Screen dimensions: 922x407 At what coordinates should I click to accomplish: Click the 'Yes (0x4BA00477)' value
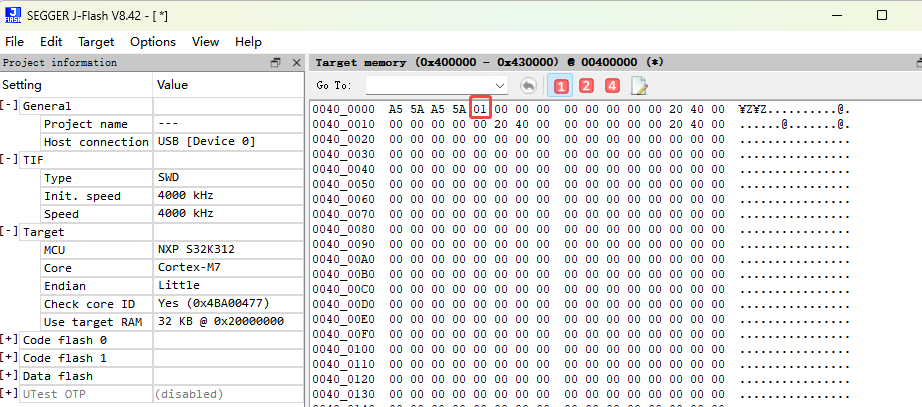(x=213, y=303)
